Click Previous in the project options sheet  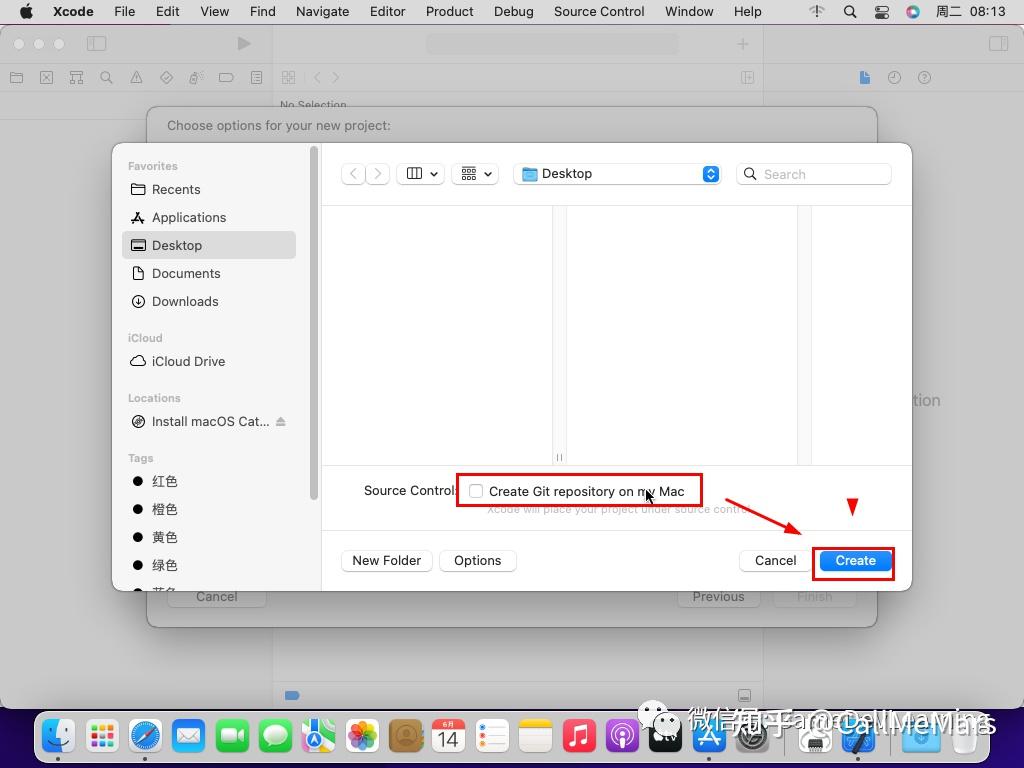point(718,597)
